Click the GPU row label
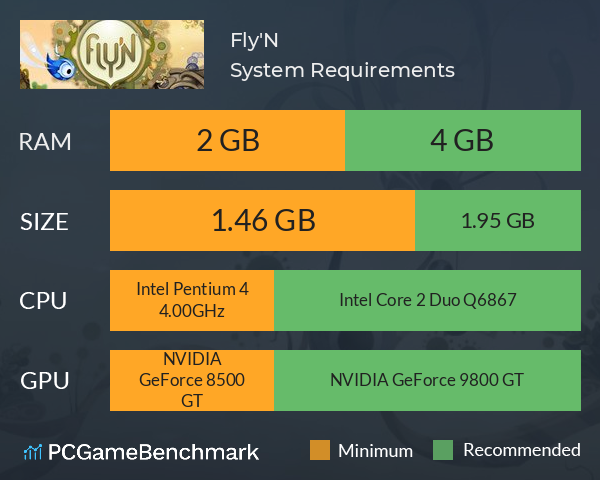 tap(45, 381)
